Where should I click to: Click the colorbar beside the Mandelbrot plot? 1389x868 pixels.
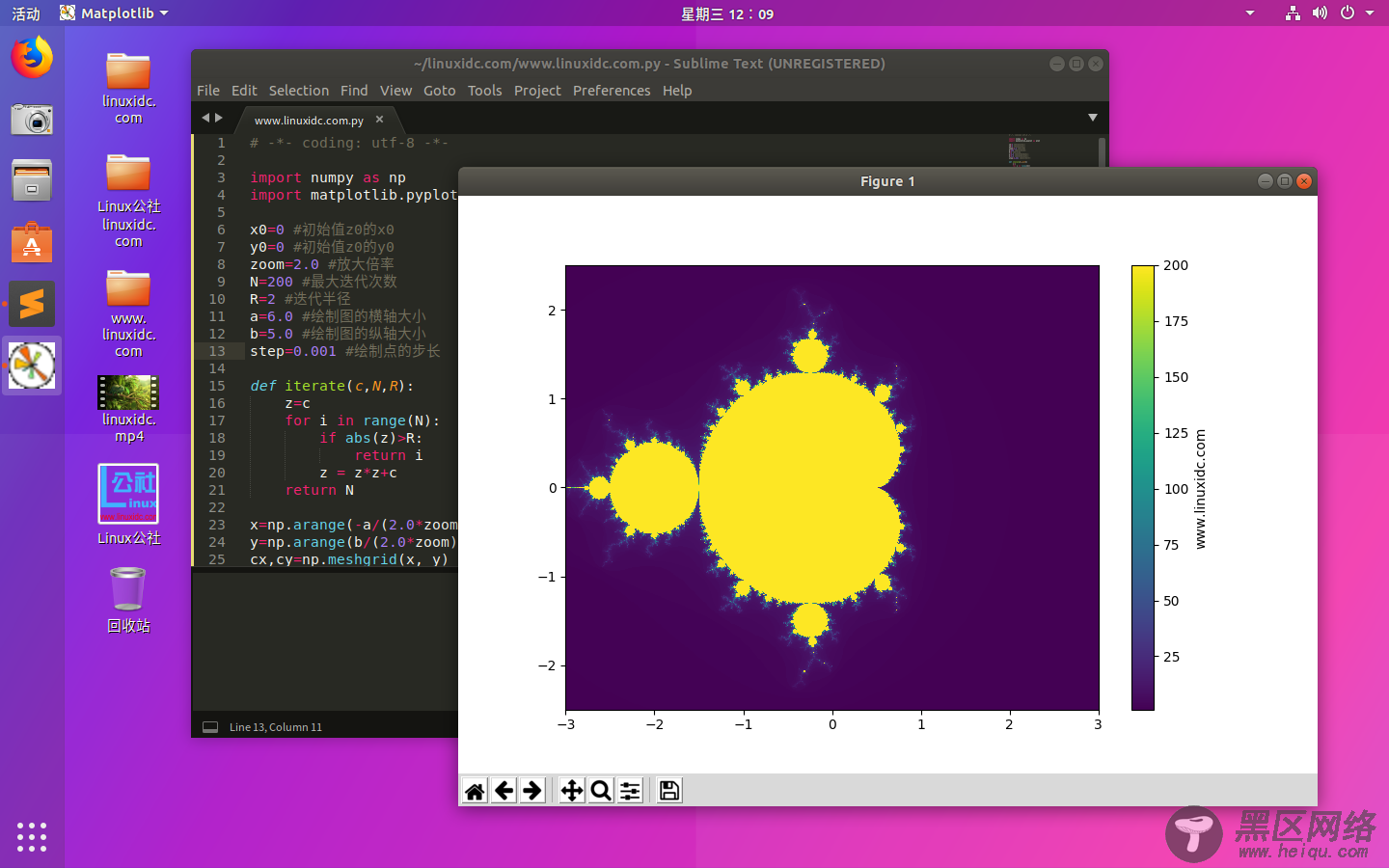click(1143, 487)
